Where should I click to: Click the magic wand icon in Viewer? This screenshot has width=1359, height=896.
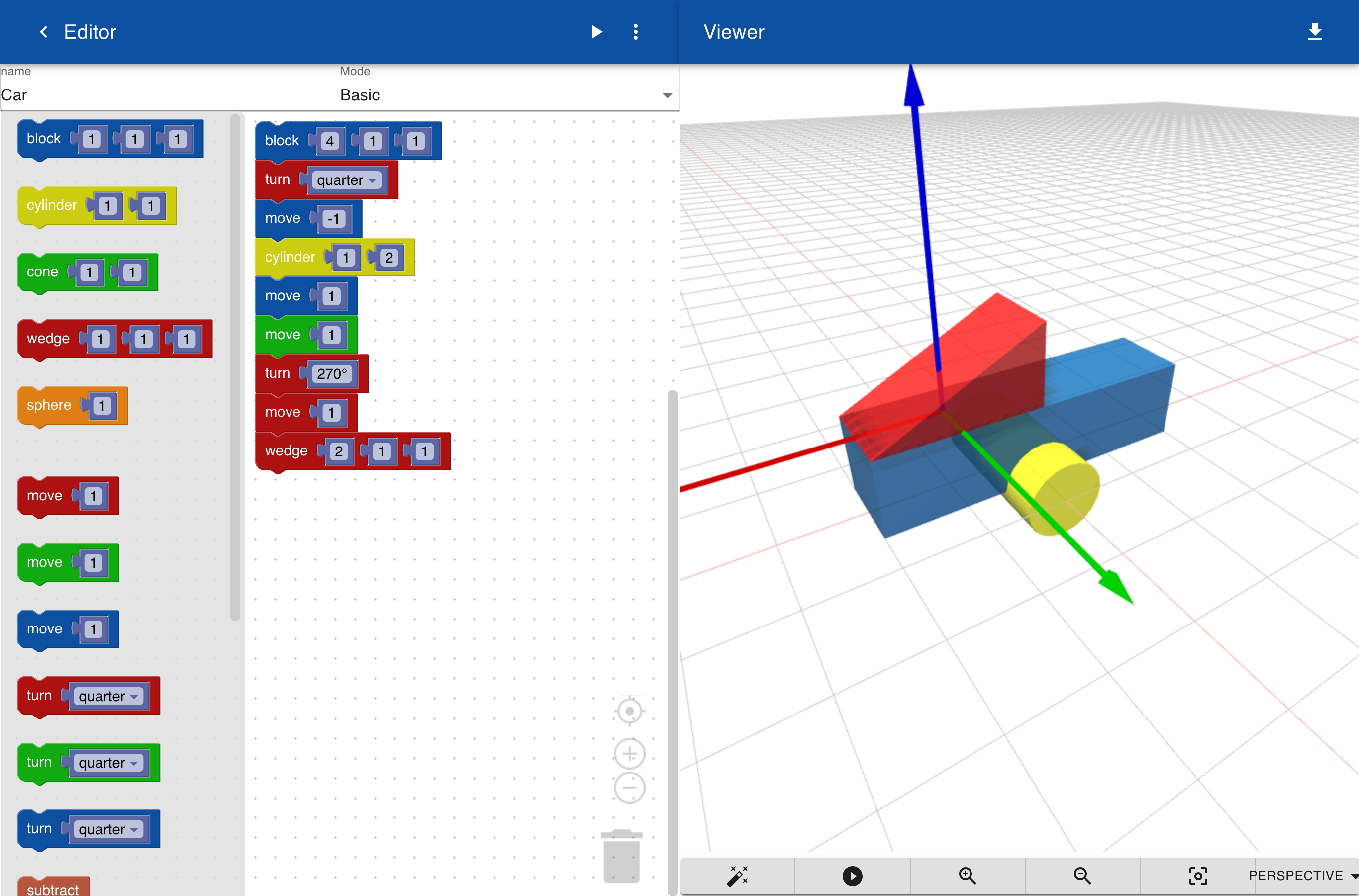click(738, 876)
